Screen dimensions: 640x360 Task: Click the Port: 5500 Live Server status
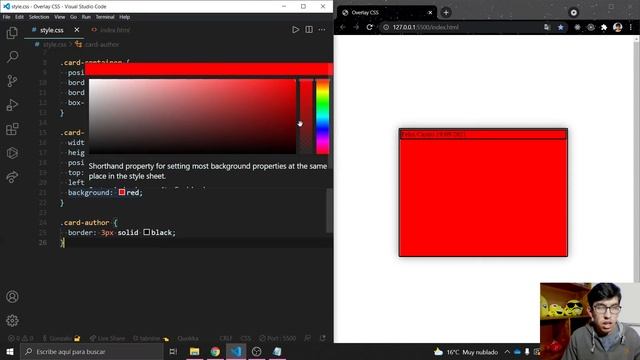tap(278, 338)
